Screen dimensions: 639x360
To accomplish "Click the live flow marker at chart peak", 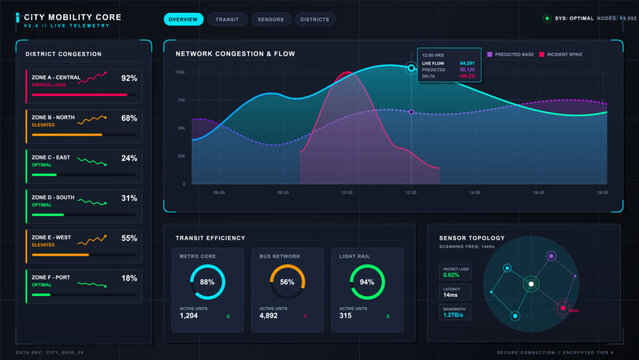I will (x=411, y=68).
